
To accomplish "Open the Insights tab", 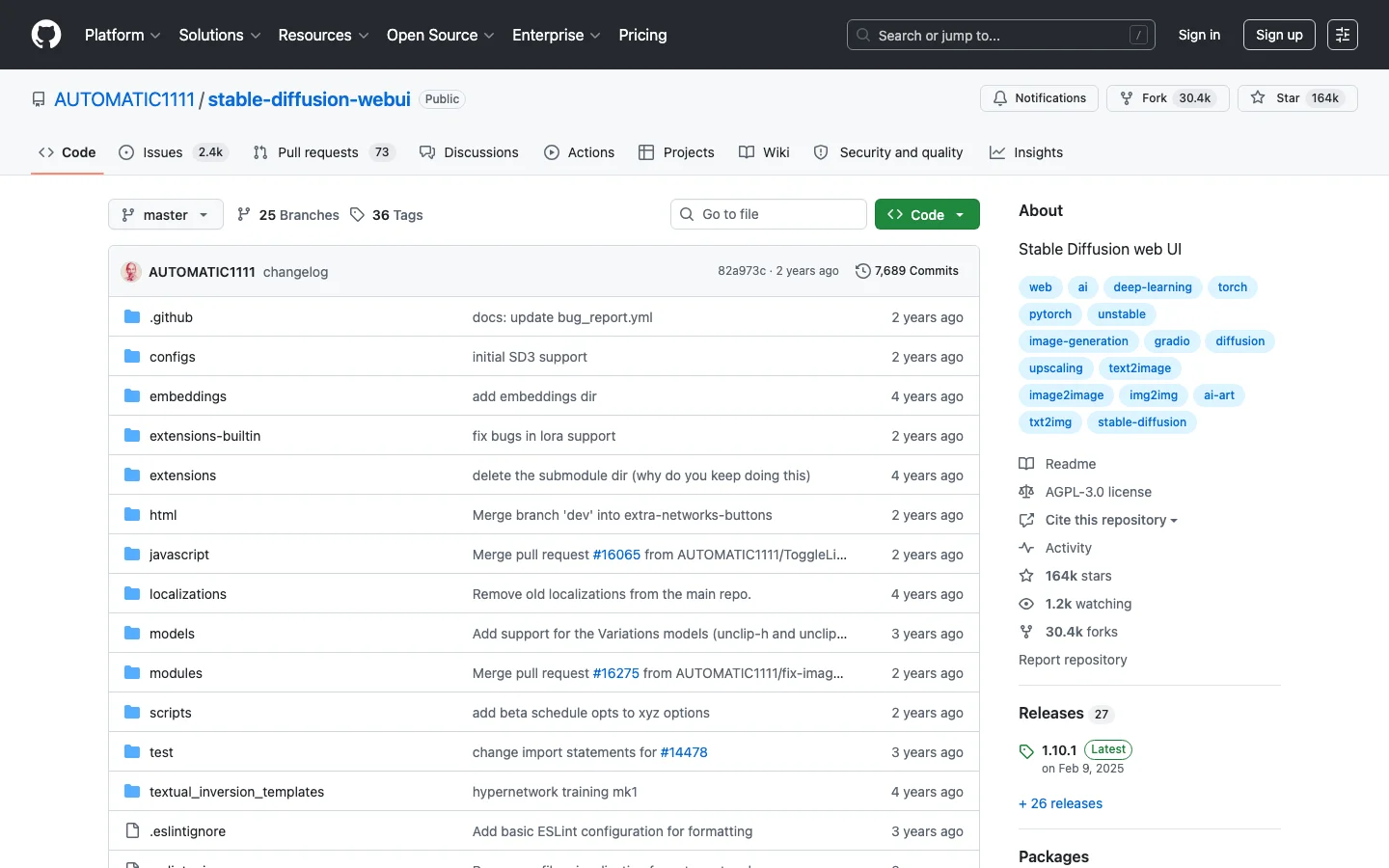I will (x=1026, y=152).
